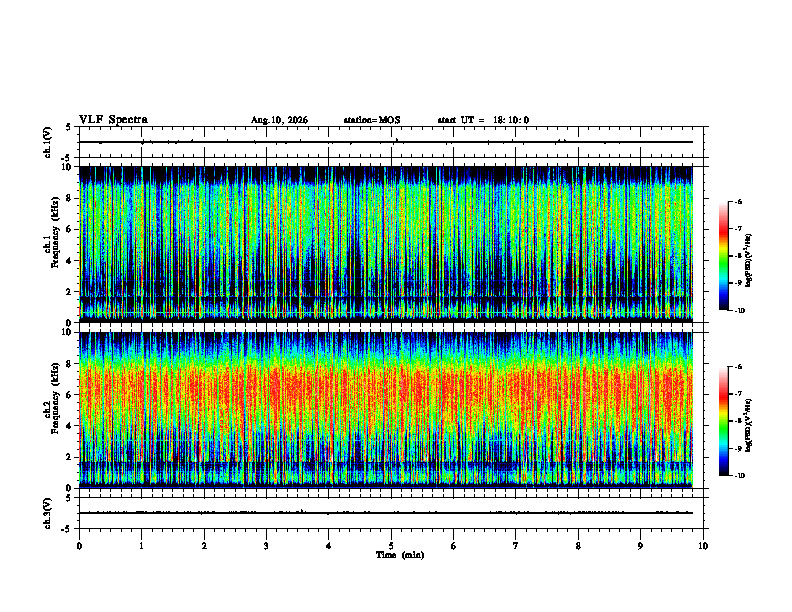Click the ch.1 voltage waveform trace panel
The image size is (792, 612).
pos(391,142)
